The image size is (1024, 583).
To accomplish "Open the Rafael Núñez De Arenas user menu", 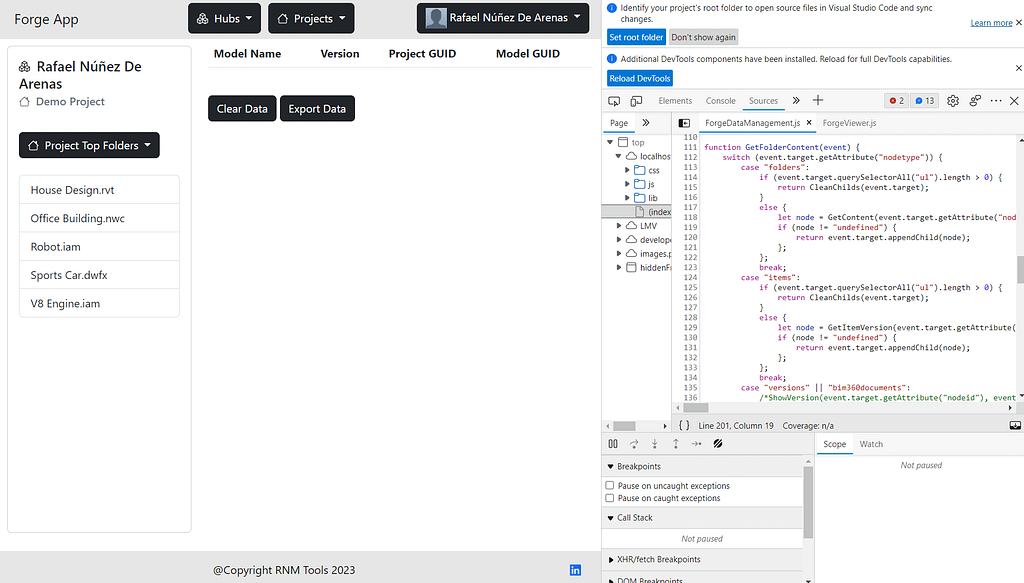I will (503, 18).
